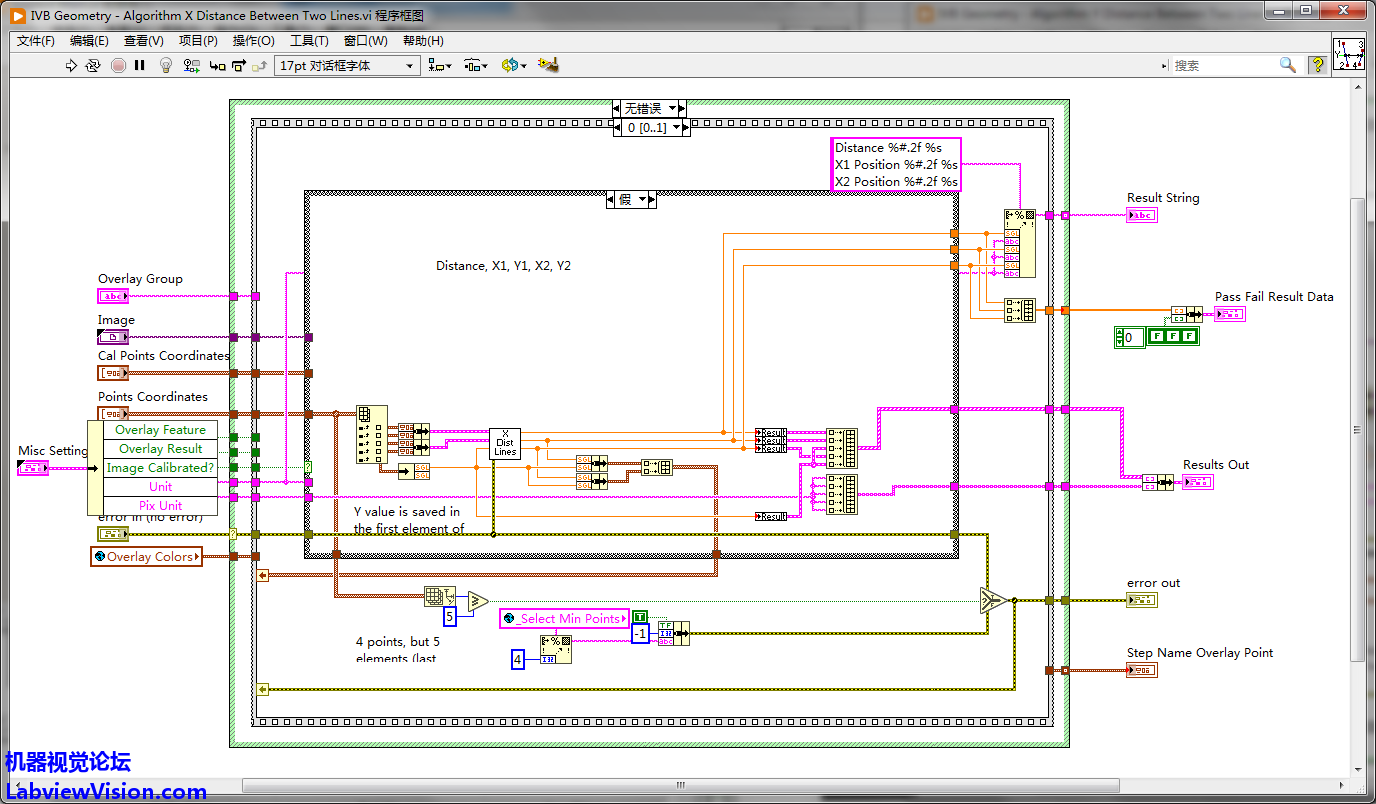Viewport: 1376px width, 804px height.
Task: Select the X Dist Lines subVI node
Action: click(x=505, y=443)
